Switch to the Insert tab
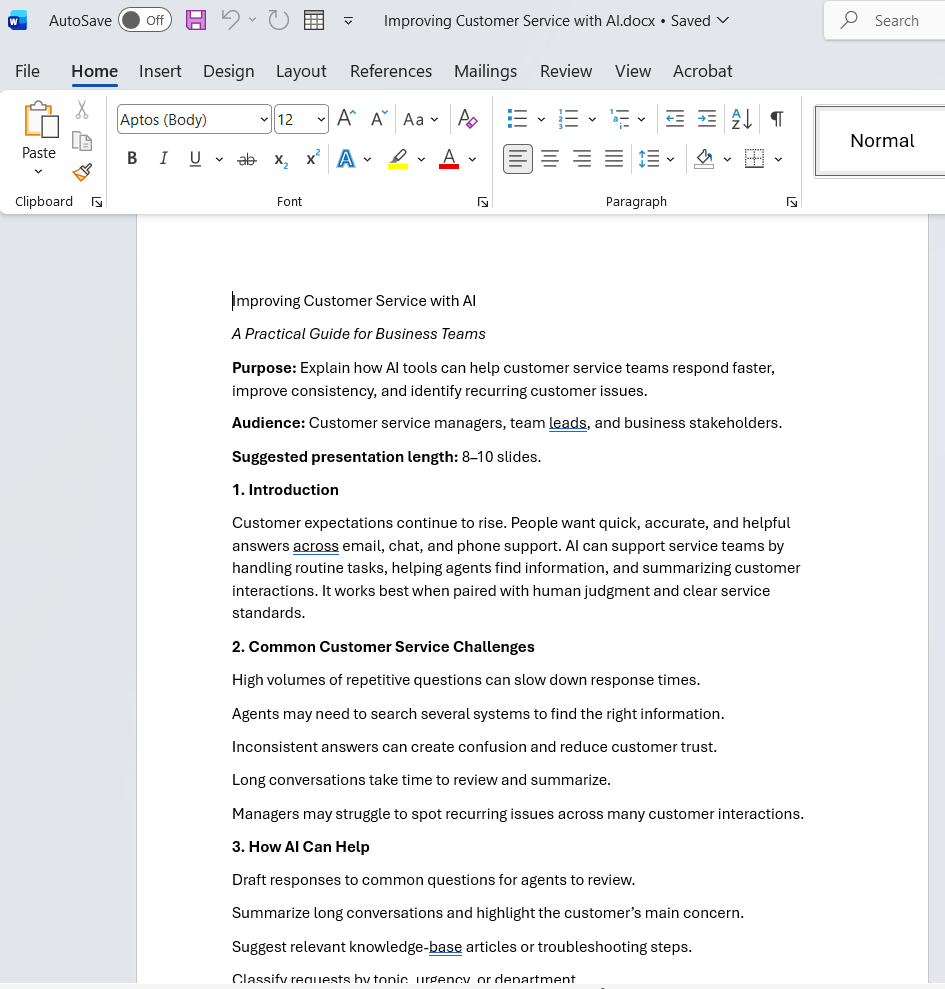Image resolution: width=945 pixels, height=989 pixels. (x=160, y=71)
